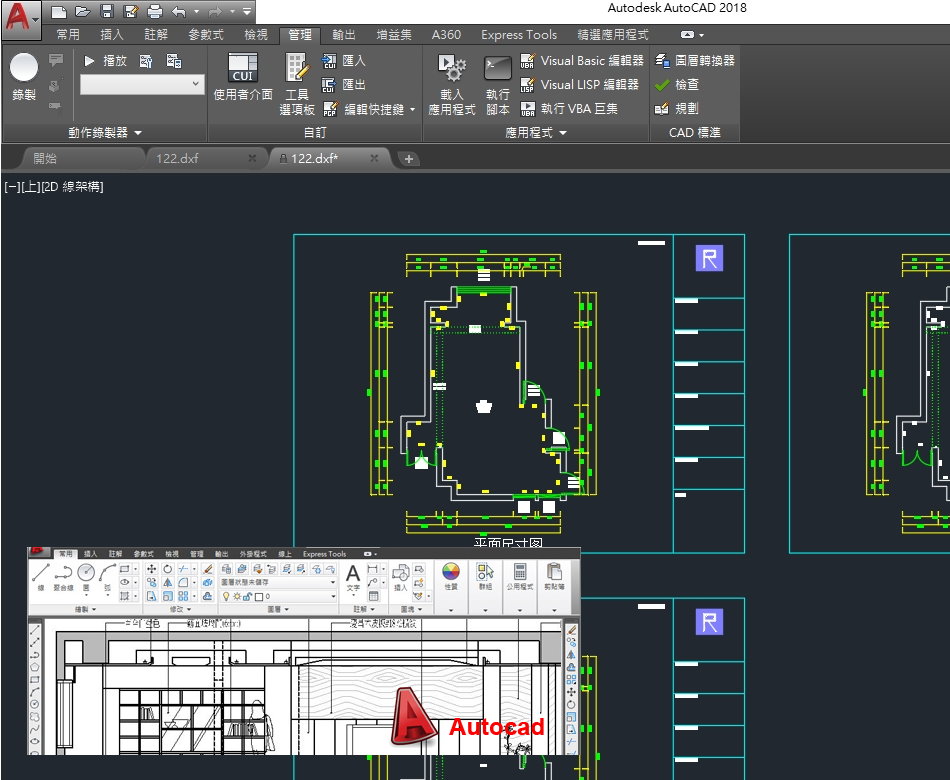Open the Express Tools ribbon tab
The image size is (950, 780).
[519, 35]
